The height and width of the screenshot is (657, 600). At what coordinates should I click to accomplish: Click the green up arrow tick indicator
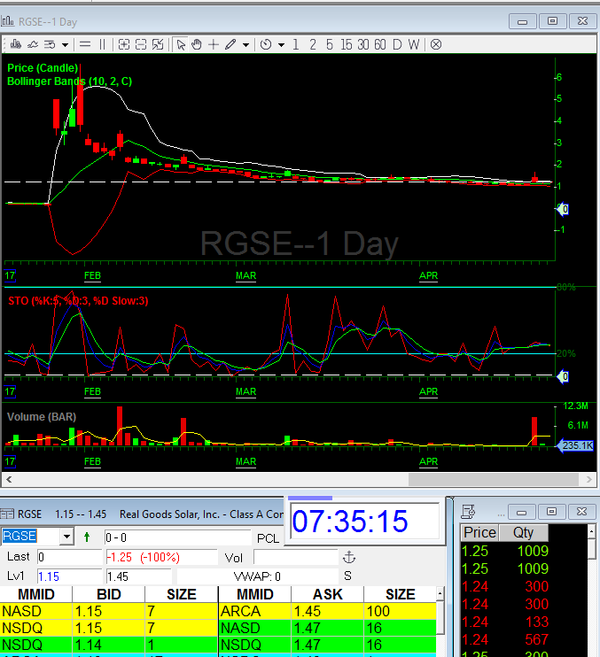tap(87, 537)
